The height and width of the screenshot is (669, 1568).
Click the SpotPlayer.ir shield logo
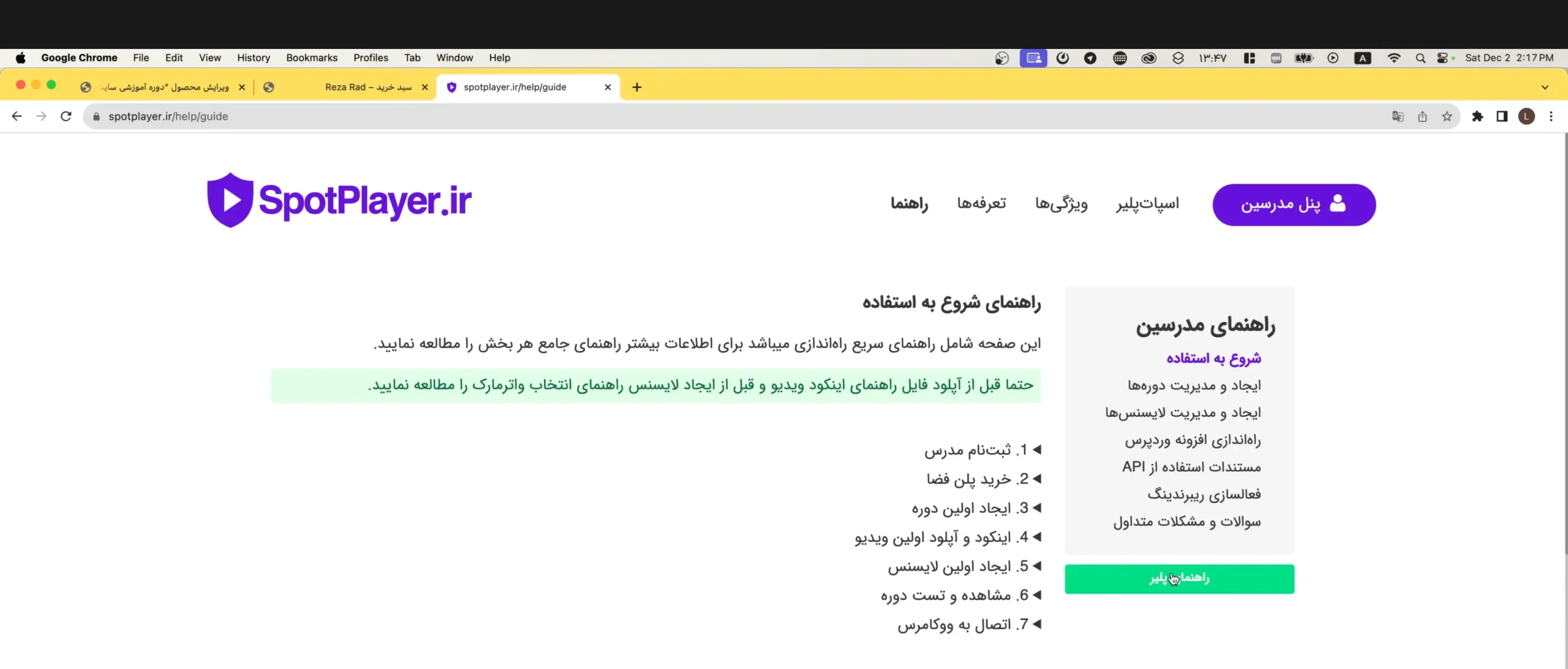pyautogui.click(x=229, y=199)
